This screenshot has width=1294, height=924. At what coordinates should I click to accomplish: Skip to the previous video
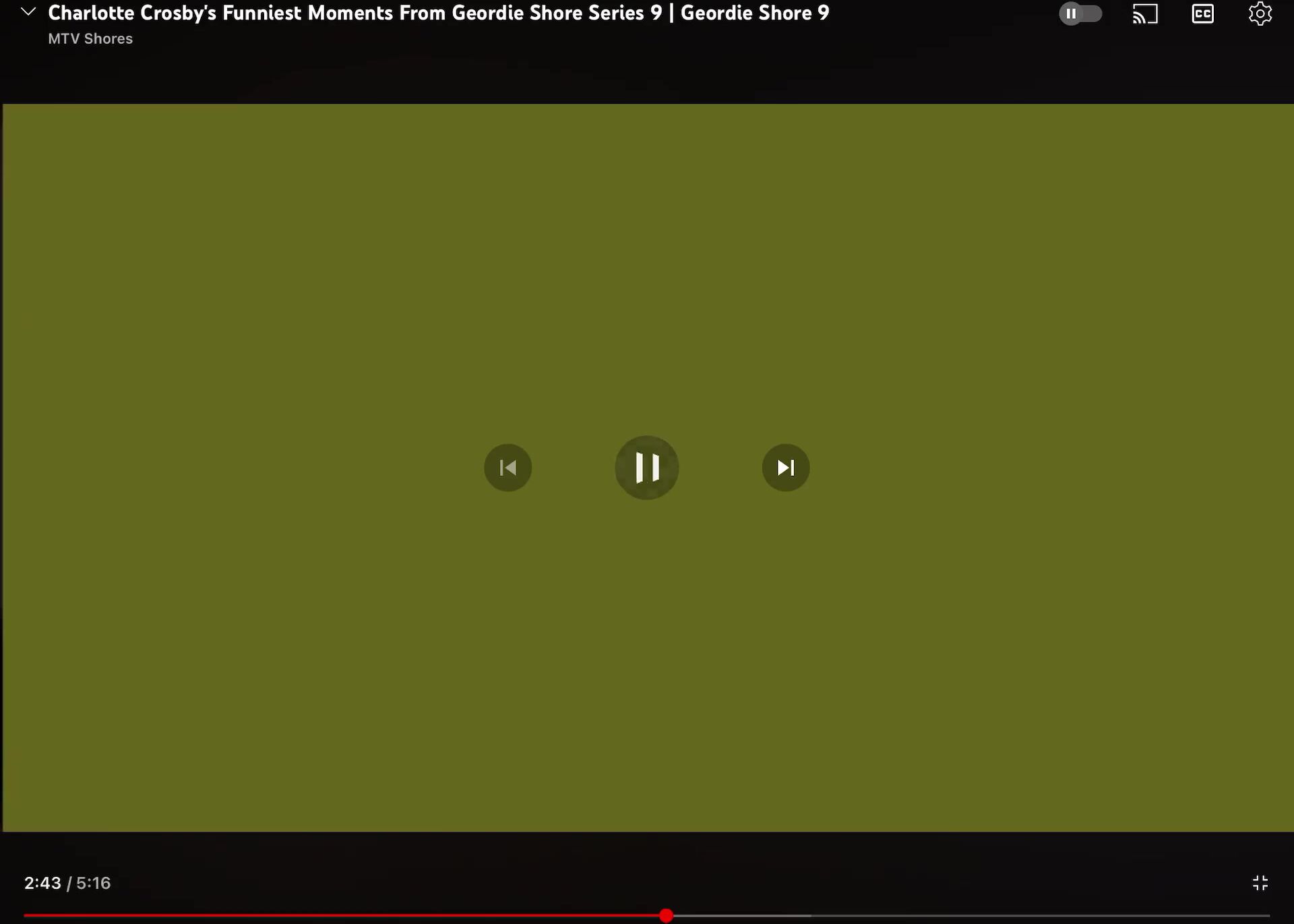point(507,467)
